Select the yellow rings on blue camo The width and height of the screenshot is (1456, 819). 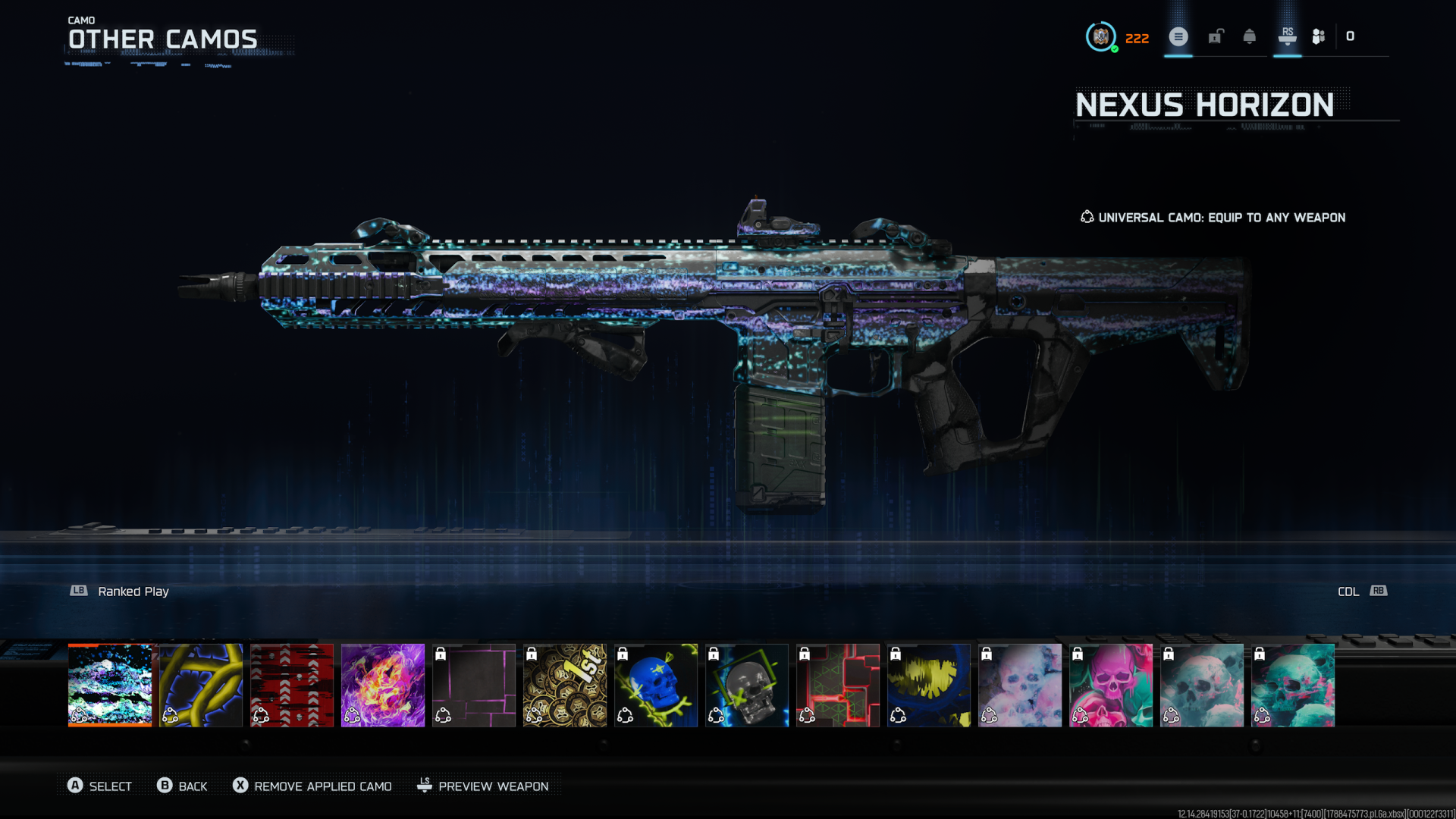(201, 686)
